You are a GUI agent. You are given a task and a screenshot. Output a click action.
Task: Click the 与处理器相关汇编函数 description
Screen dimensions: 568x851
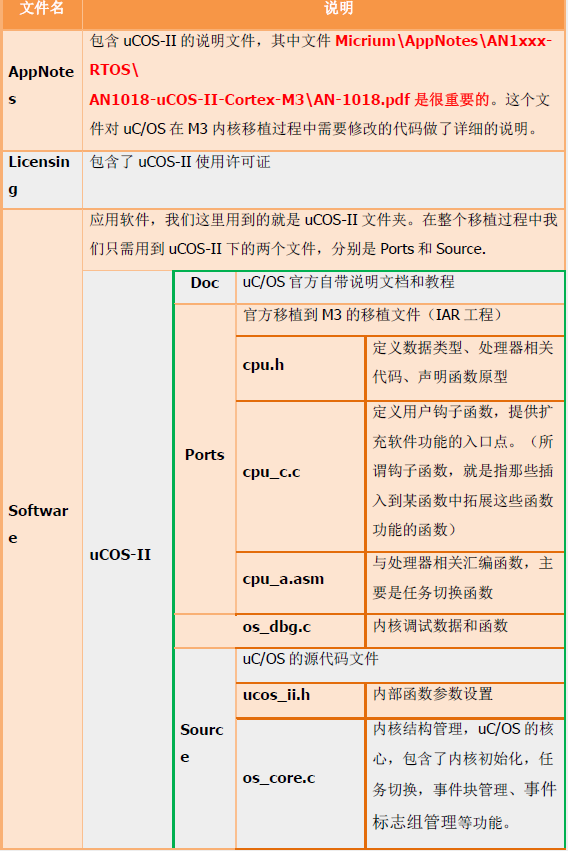pyautogui.click(x=463, y=577)
